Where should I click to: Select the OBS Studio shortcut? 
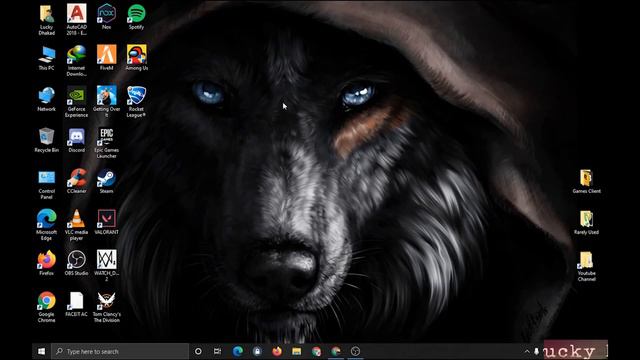click(76, 263)
